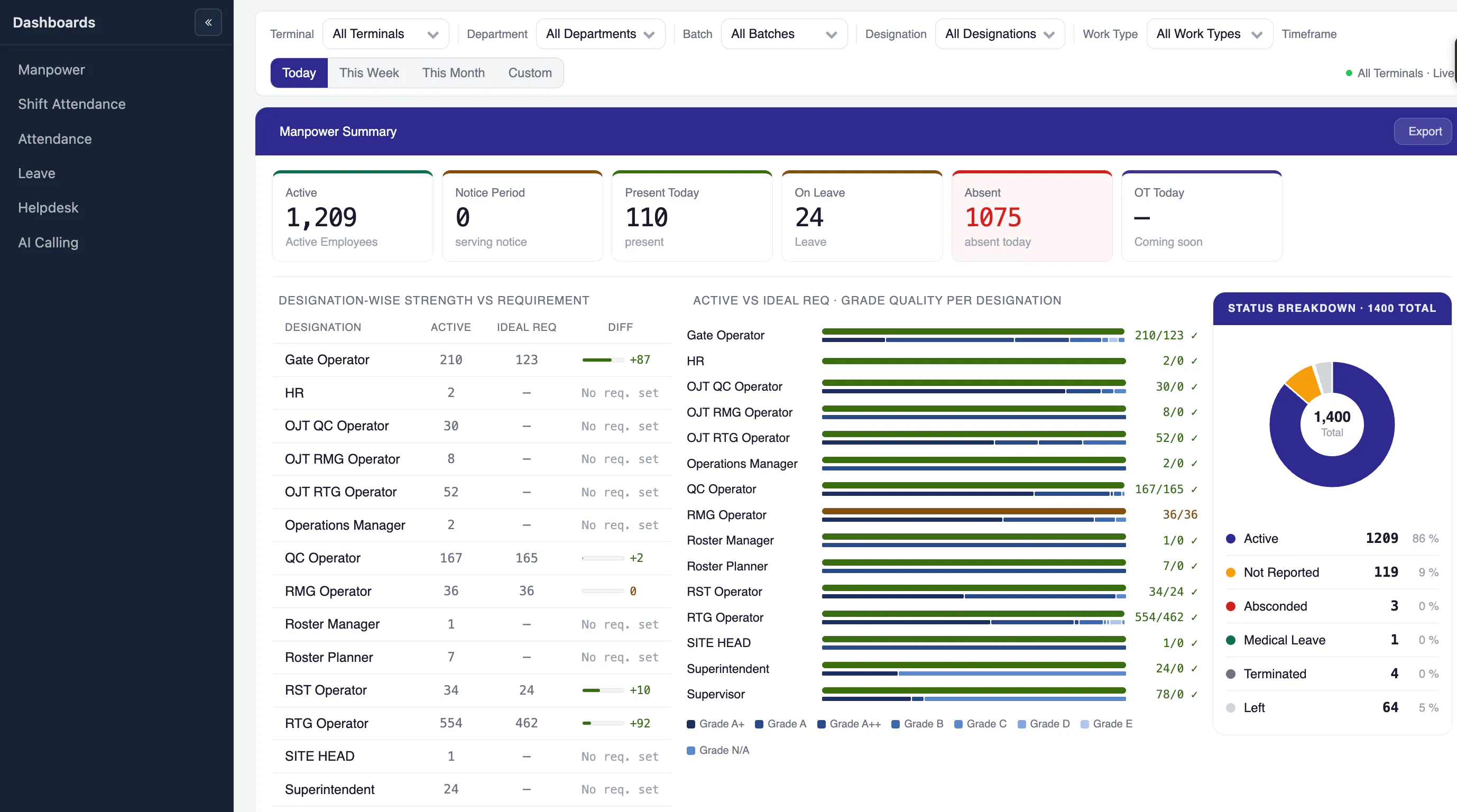Open the Active employees card
1457x812 pixels.
pos(353,216)
